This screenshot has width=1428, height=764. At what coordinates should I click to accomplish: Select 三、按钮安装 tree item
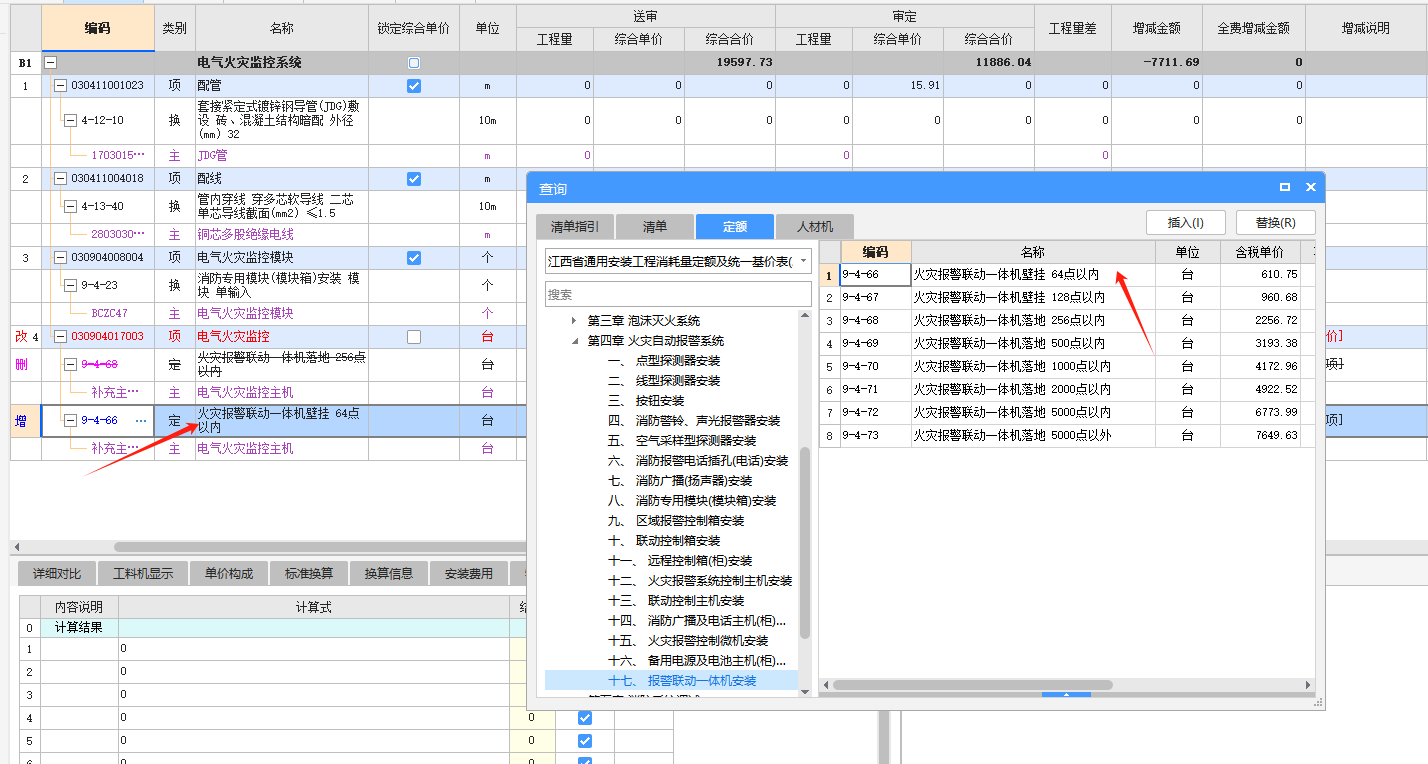[x=646, y=401]
